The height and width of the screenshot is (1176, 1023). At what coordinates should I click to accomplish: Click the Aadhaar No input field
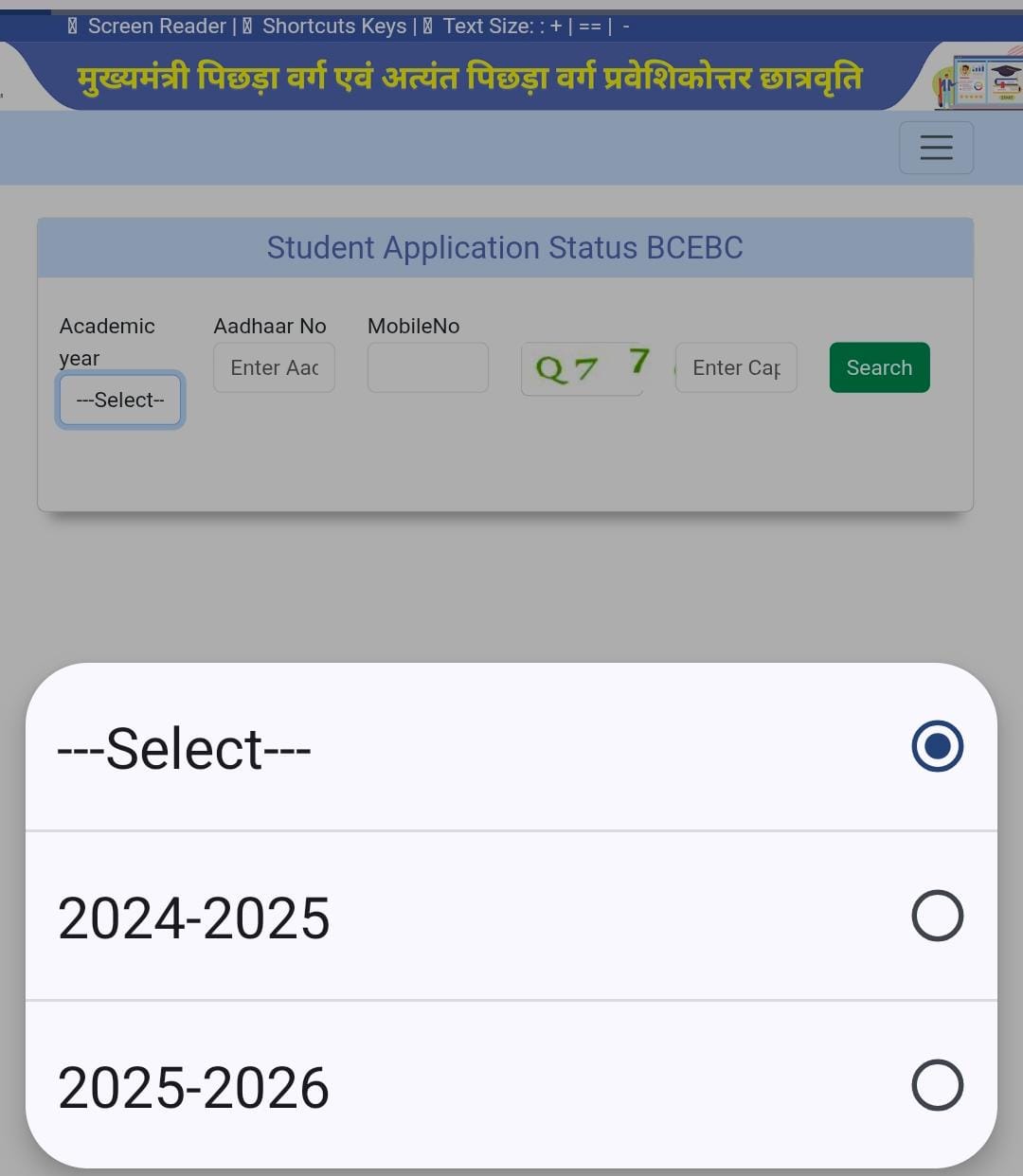(274, 367)
